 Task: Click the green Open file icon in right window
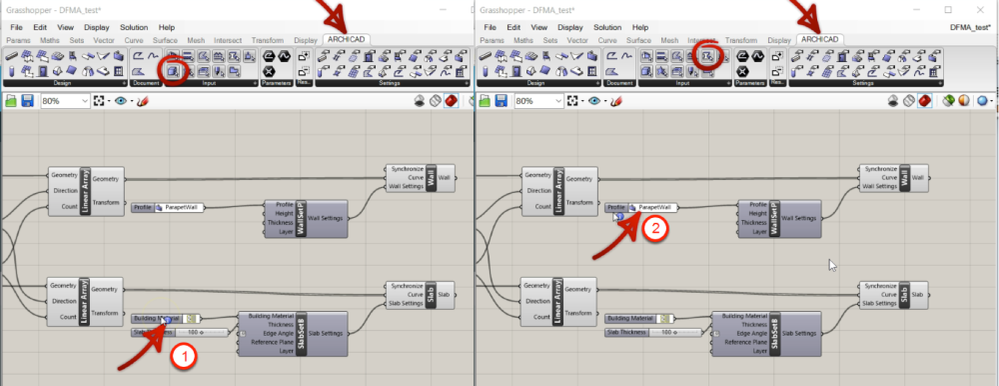point(485,101)
